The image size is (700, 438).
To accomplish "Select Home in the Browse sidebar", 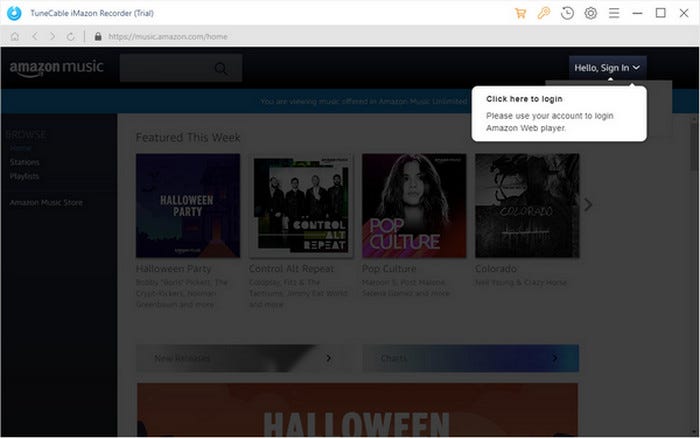I will coord(20,148).
